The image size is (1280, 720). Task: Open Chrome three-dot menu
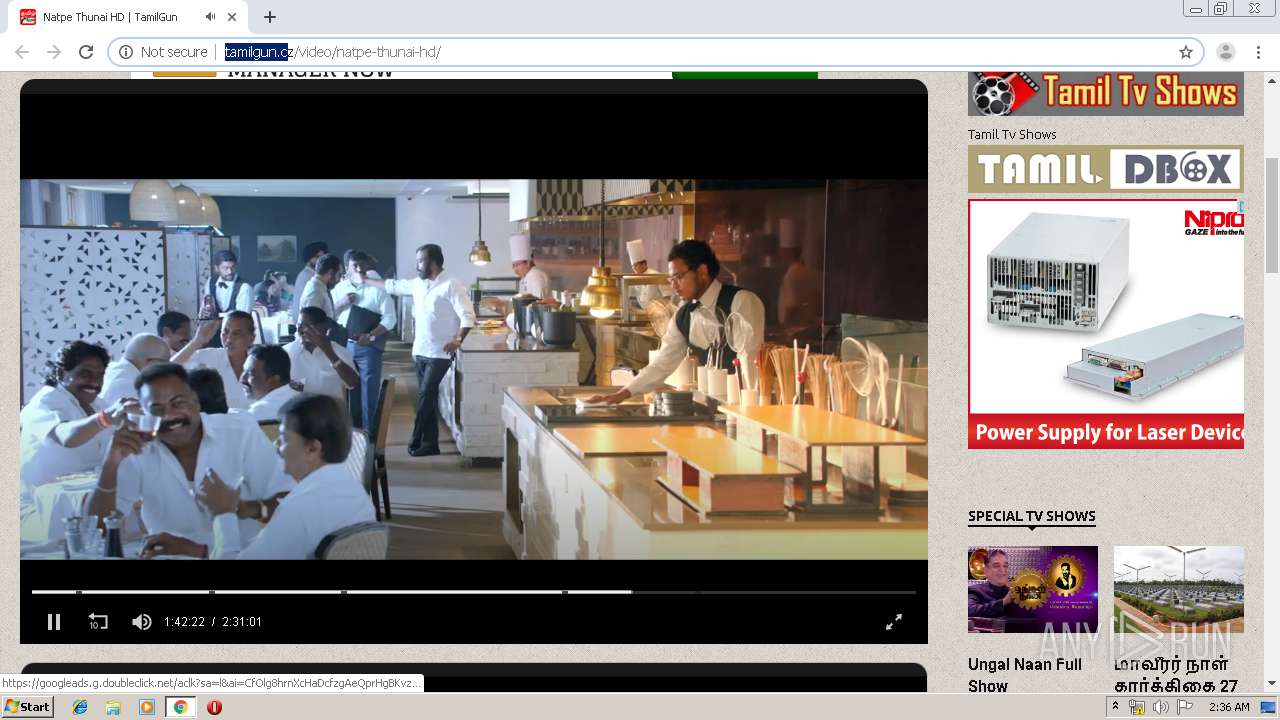[x=1258, y=52]
